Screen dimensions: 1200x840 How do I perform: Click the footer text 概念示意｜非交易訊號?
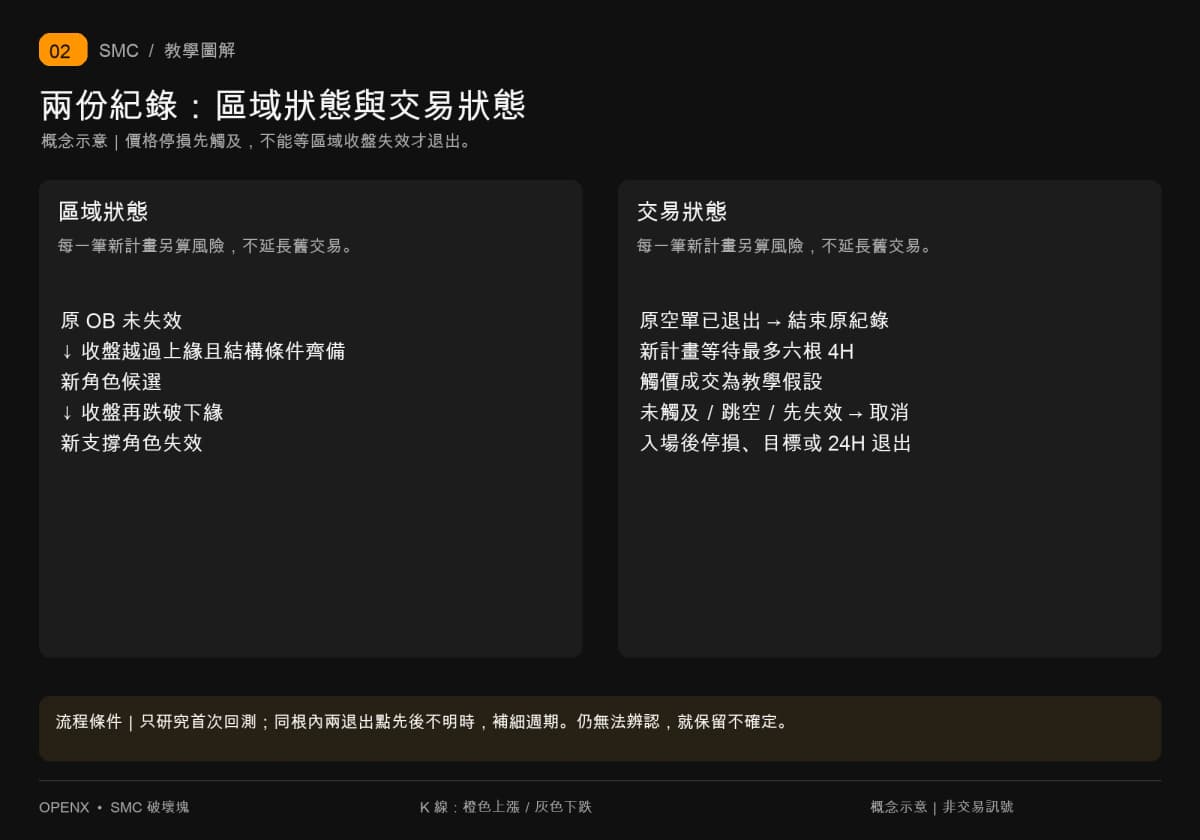(942, 807)
